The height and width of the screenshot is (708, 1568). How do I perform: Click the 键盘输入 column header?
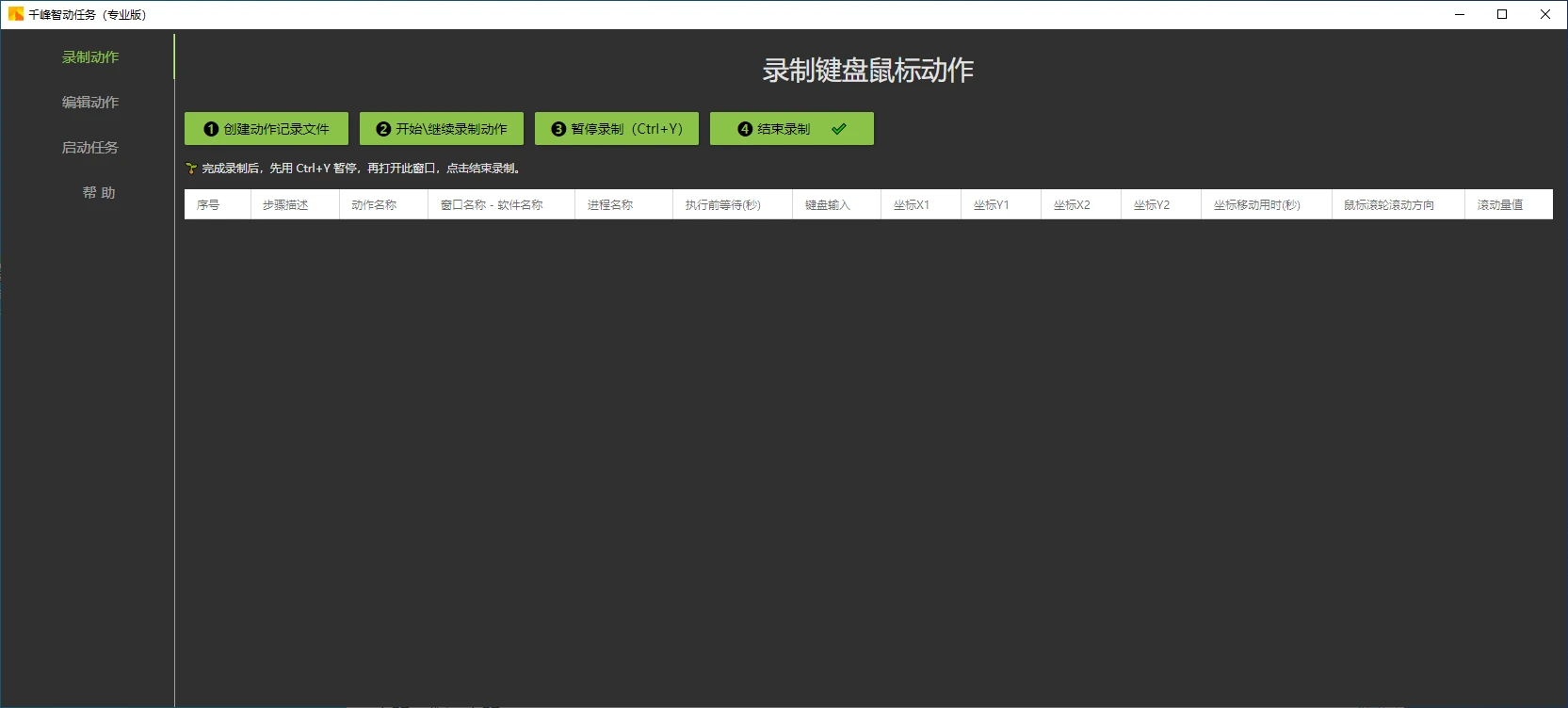pos(827,205)
